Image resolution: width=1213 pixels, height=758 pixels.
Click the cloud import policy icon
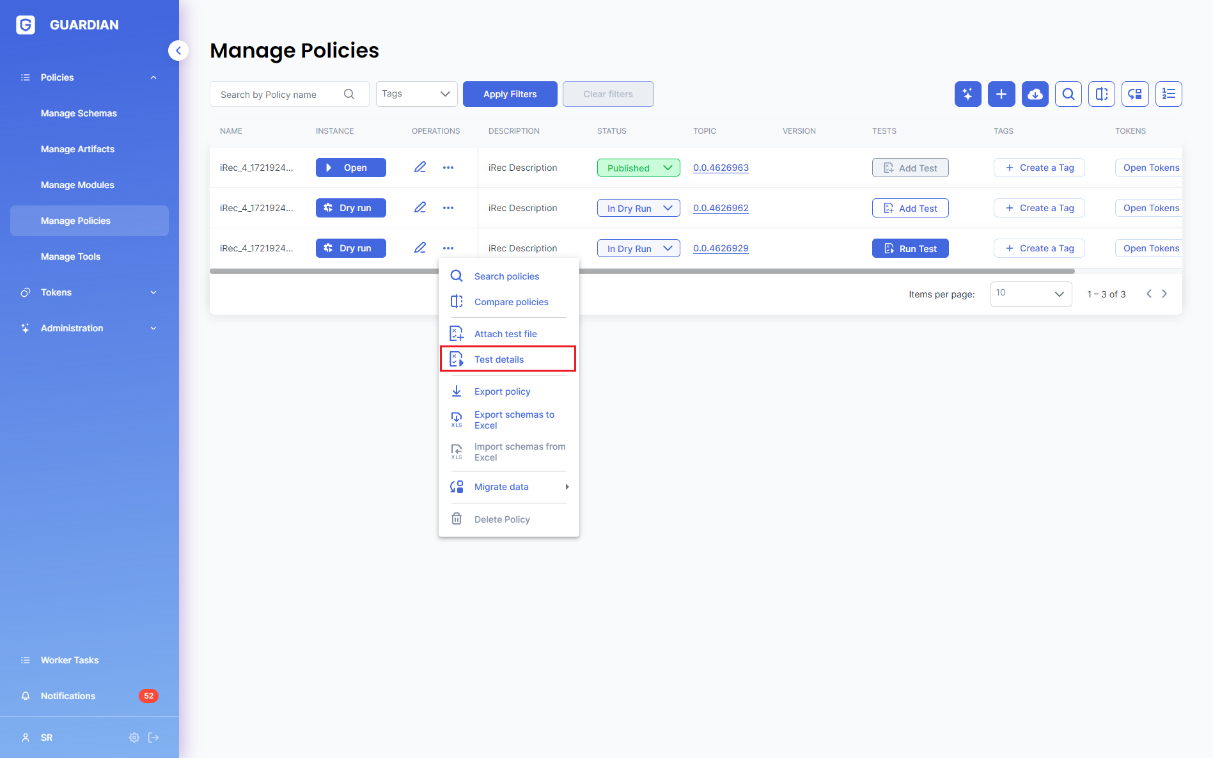(x=1035, y=94)
